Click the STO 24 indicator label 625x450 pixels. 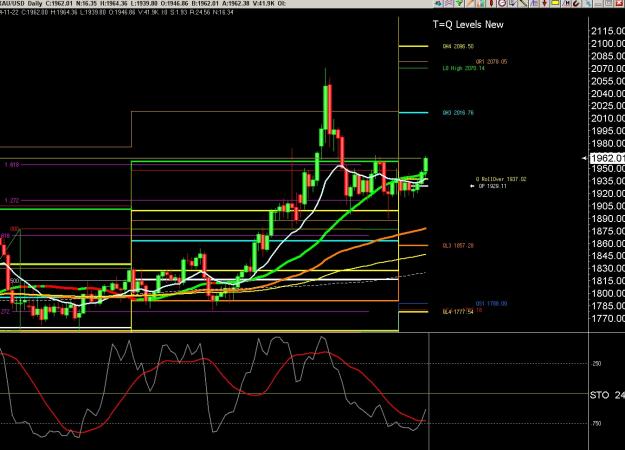(607, 395)
